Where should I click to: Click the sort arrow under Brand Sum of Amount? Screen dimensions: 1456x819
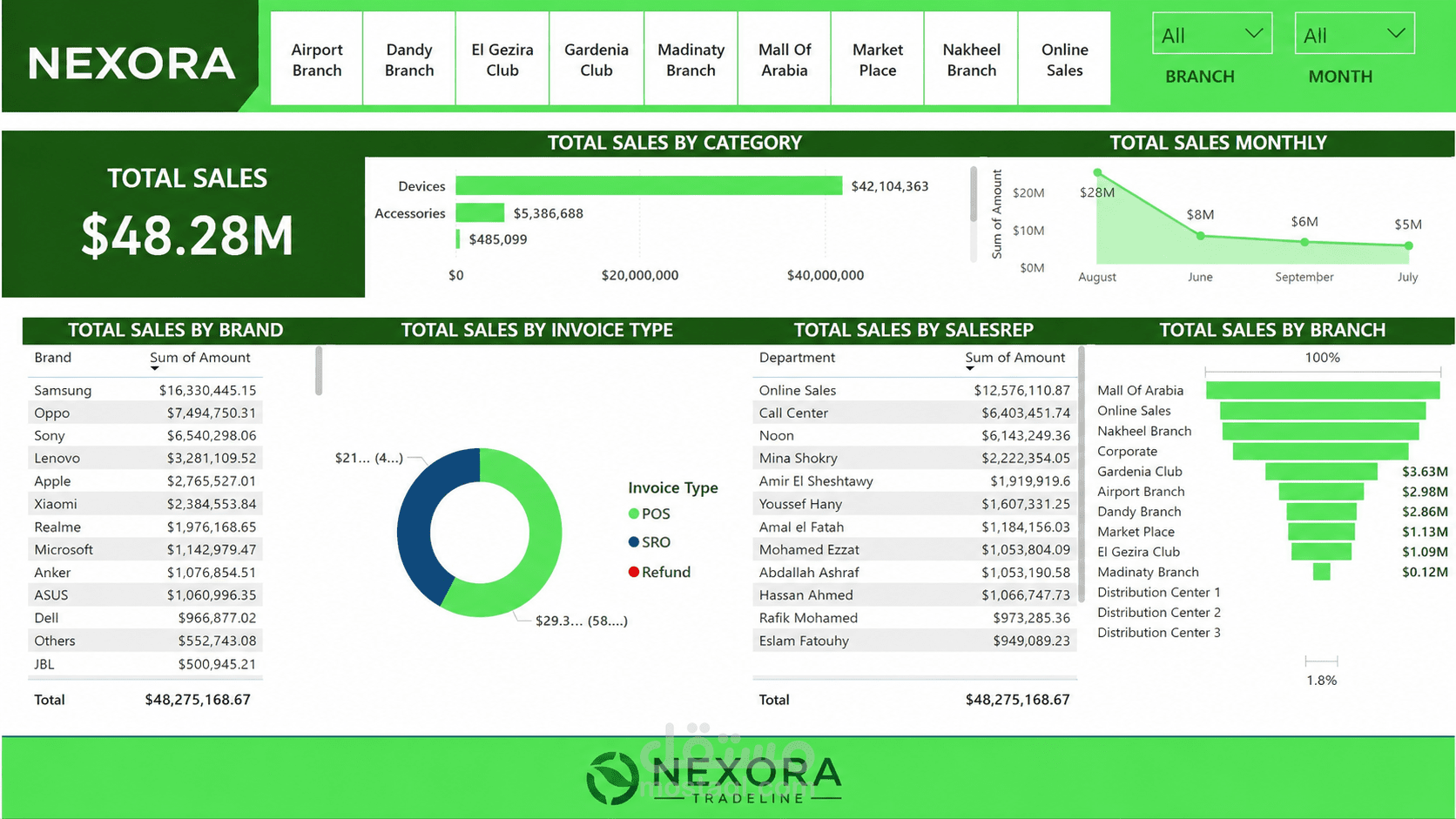coord(155,368)
